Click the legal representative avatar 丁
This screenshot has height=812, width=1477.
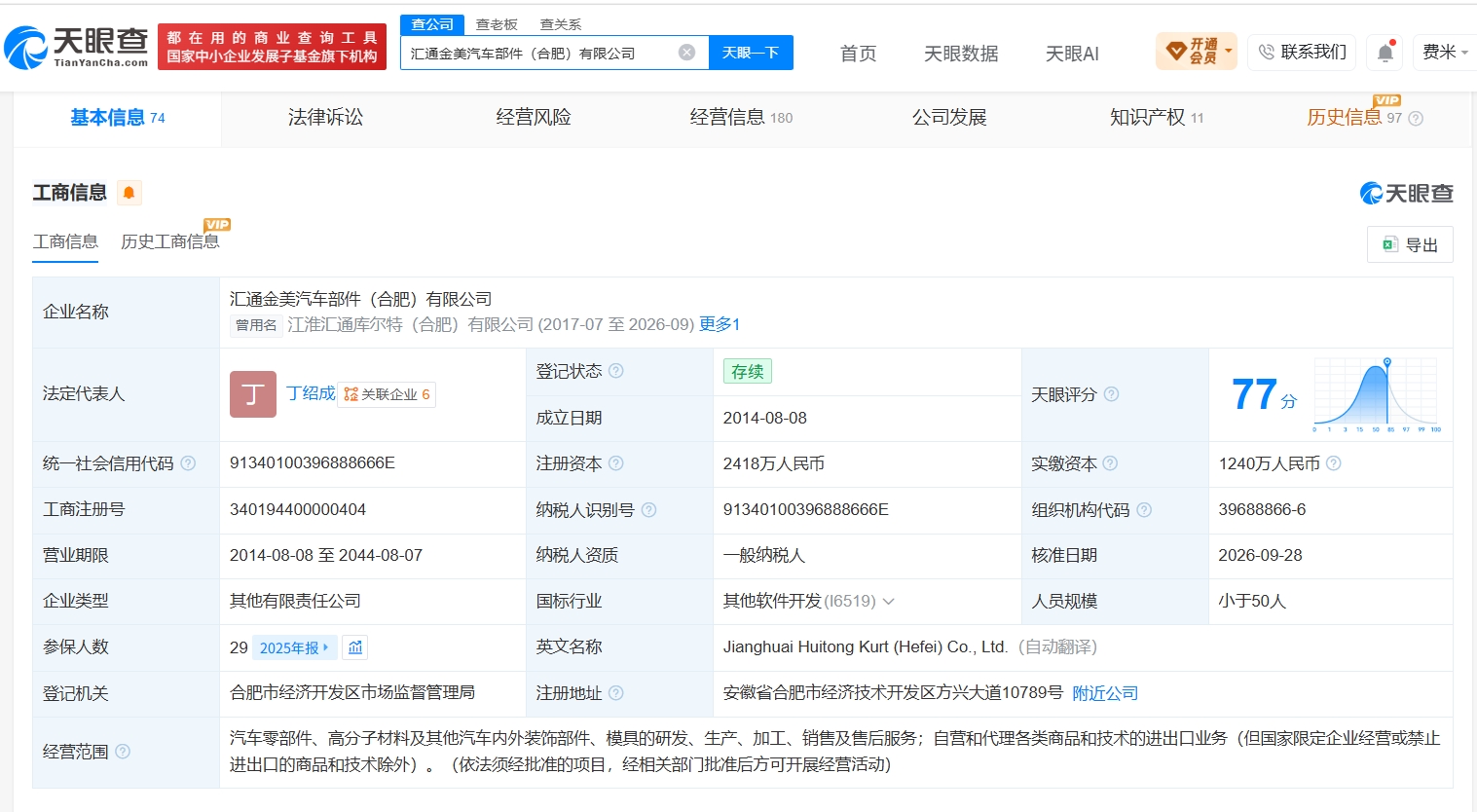tap(253, 394)
